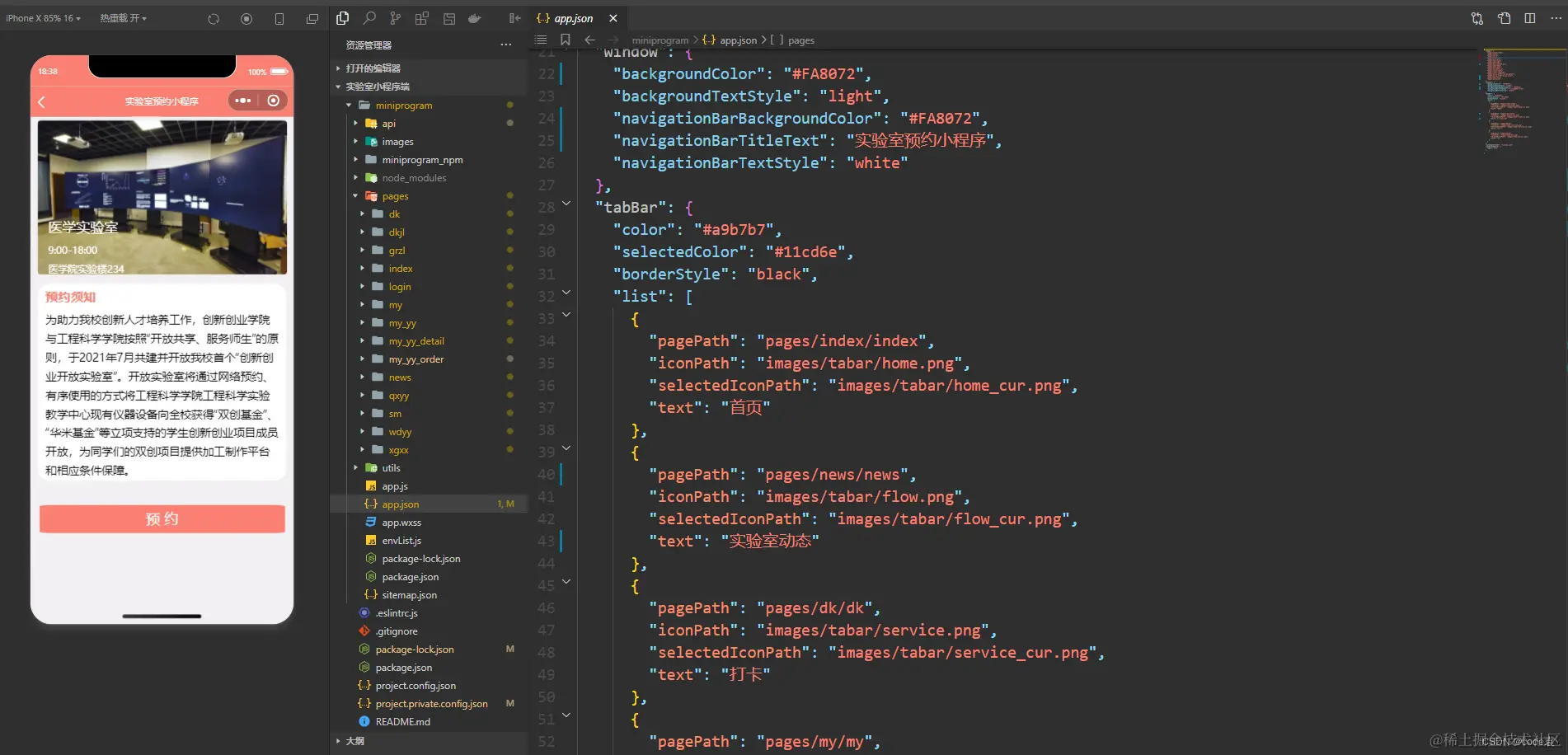The image size is (1568, 755).
Task: Click the compare changes icon at top right
Action: coord(1477,18)
